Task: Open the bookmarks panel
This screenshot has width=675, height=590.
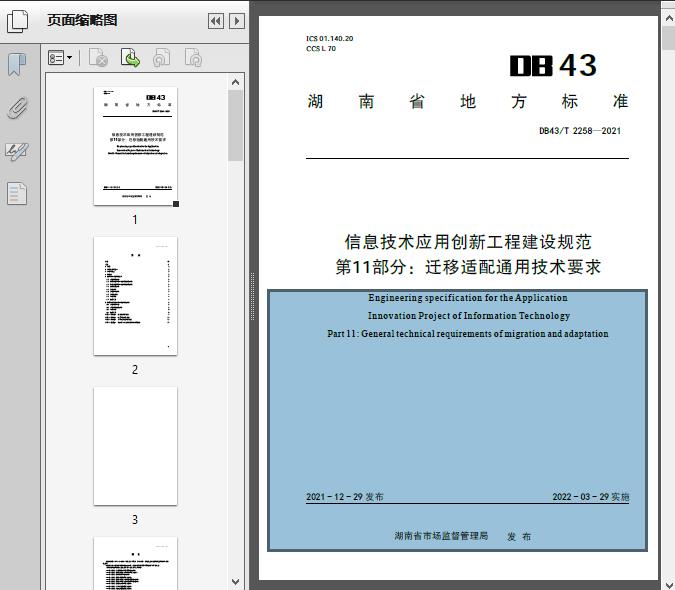Action: tap(17, 65)
